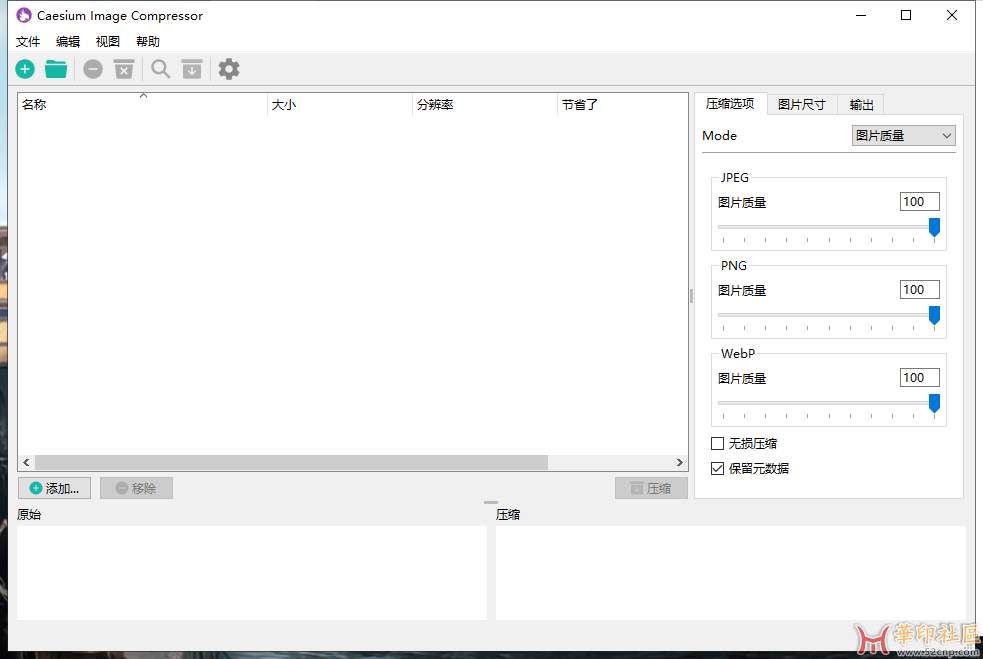Uncheck 保留元数据 keep metadata

coord(716,468)
